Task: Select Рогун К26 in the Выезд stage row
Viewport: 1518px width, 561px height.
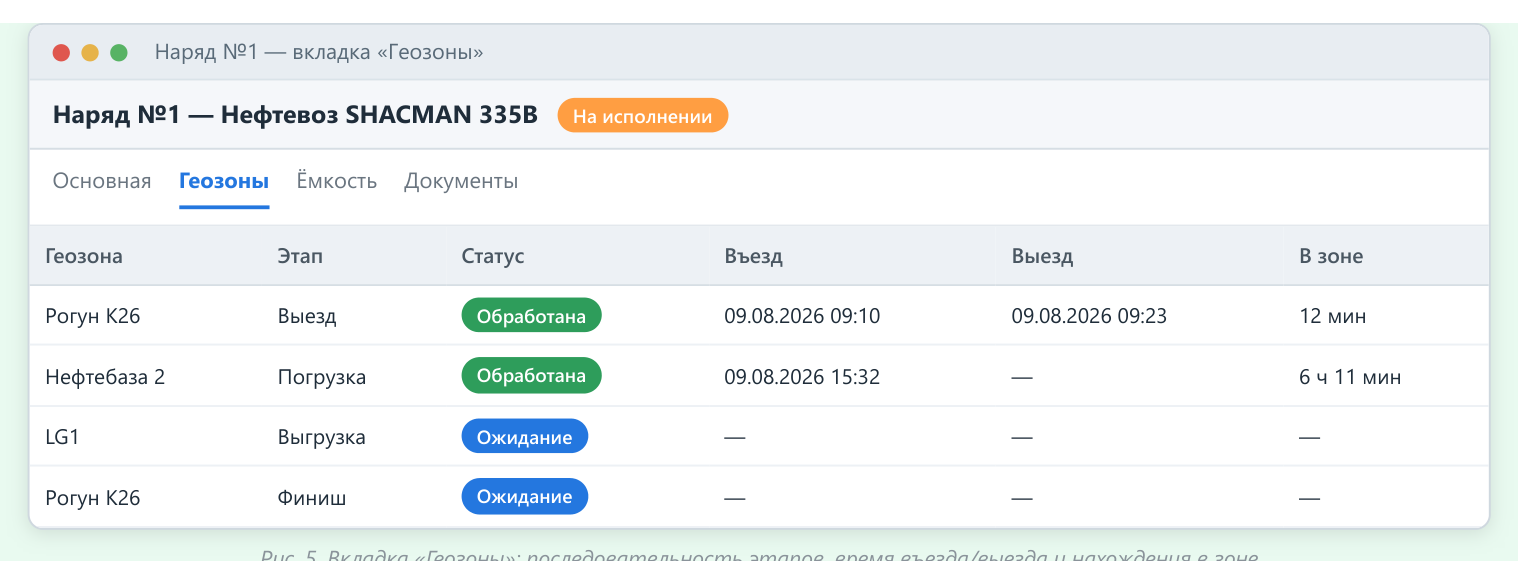Action: pyautogui.click(x=93, y=316)
